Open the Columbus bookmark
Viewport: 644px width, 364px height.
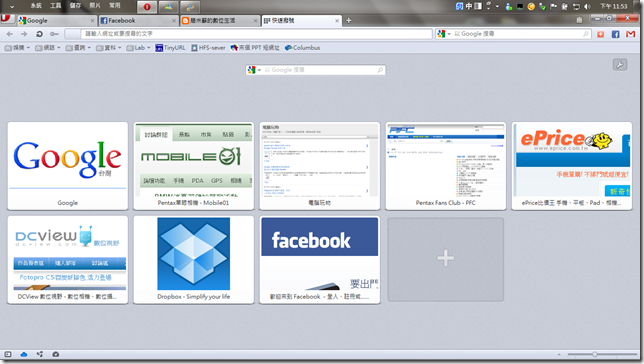click(302, 48)
